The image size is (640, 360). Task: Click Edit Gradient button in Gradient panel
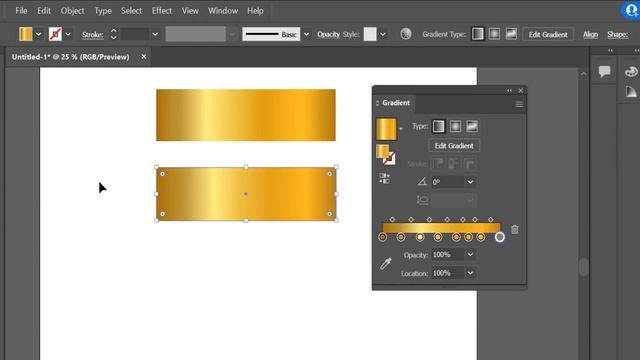pos(454,146)
